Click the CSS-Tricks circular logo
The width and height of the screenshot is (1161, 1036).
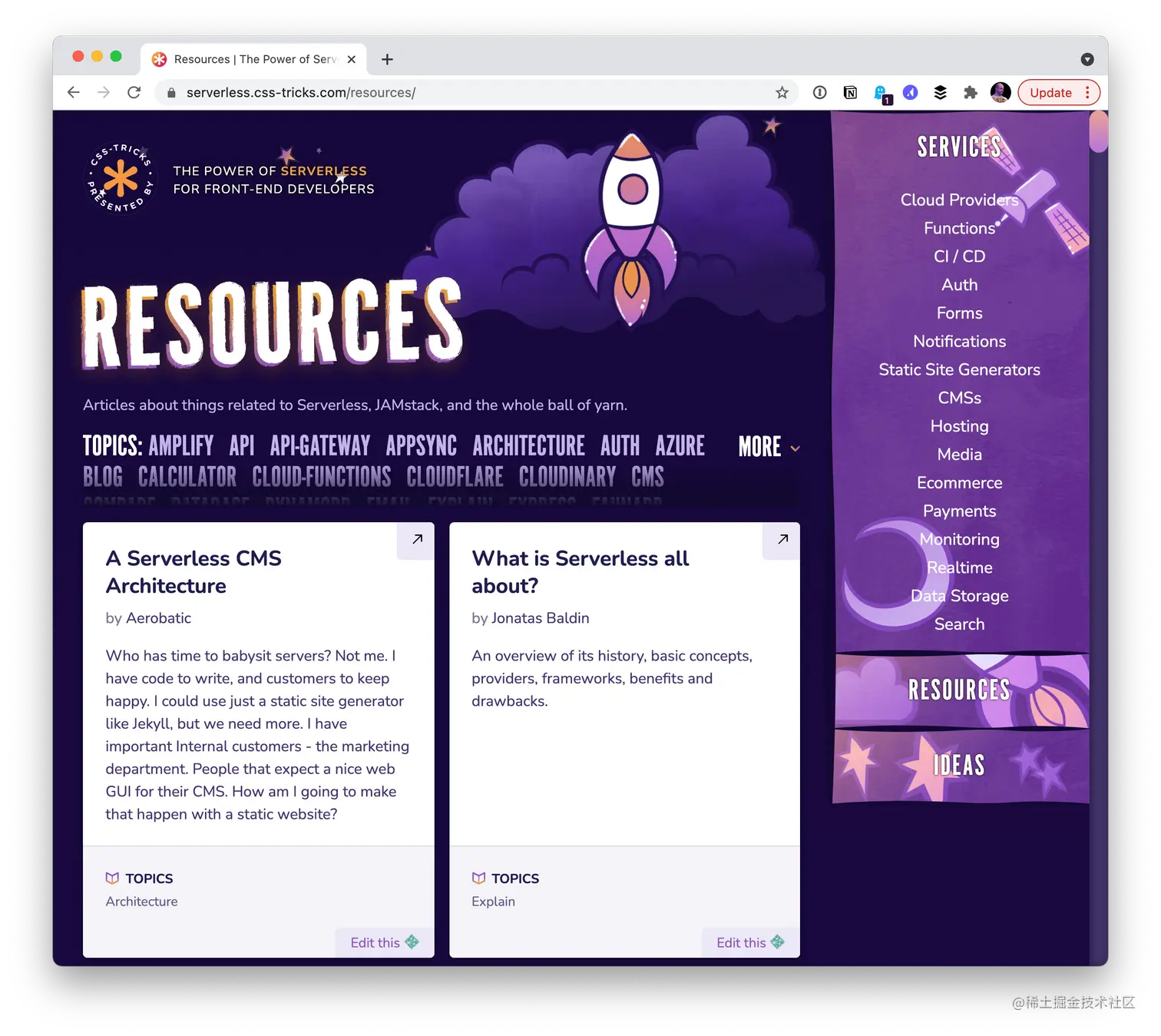[x=121, y=179]
